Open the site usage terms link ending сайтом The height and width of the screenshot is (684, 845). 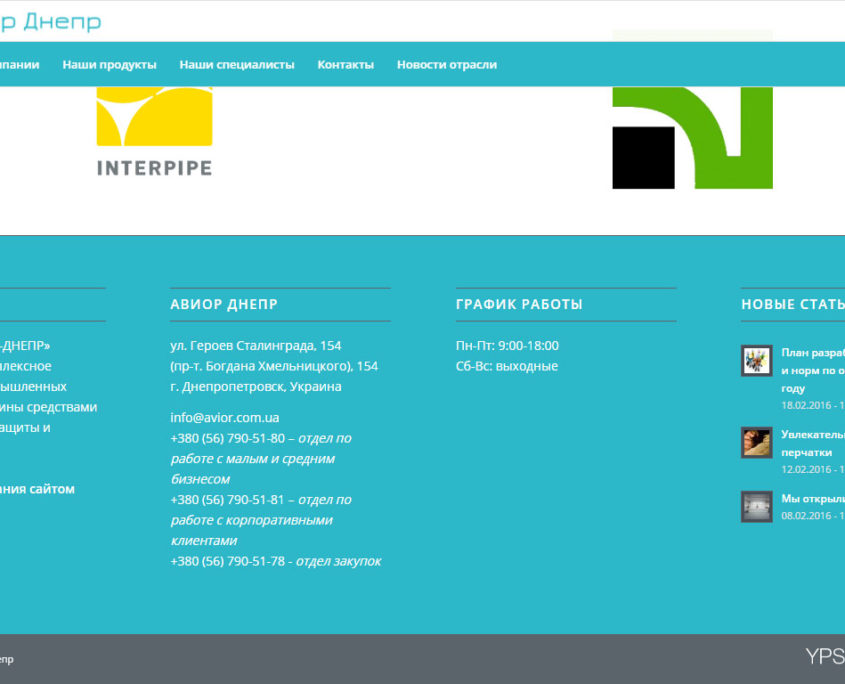point(37,489)
